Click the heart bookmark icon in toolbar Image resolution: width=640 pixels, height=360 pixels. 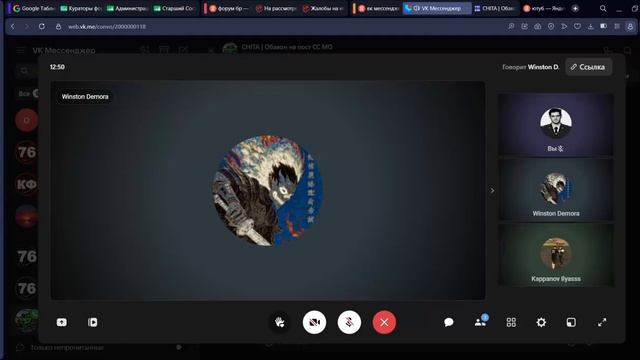pyautogui.click(x=577, y=27)
